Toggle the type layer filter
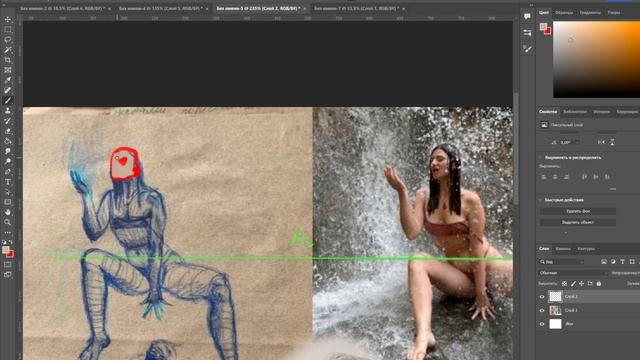 (623, 262)
